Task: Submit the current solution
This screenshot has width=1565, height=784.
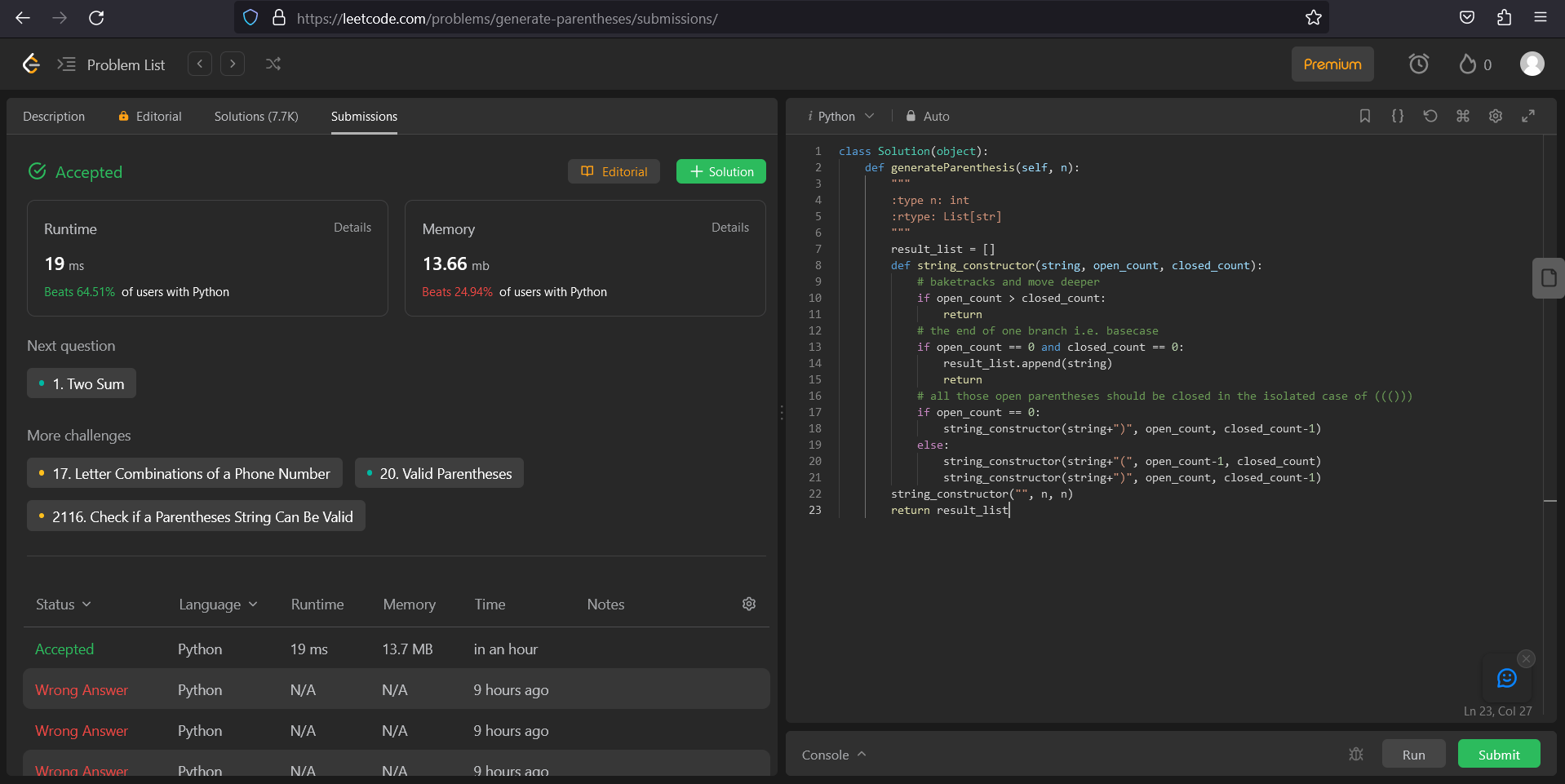Action: 1498,754
